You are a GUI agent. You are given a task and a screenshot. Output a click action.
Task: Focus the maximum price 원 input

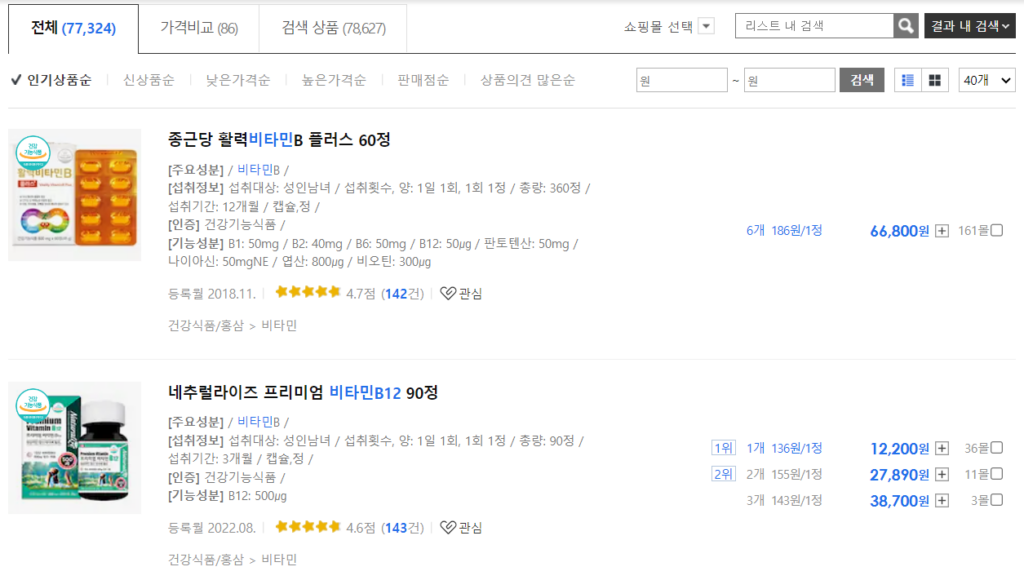790,80
